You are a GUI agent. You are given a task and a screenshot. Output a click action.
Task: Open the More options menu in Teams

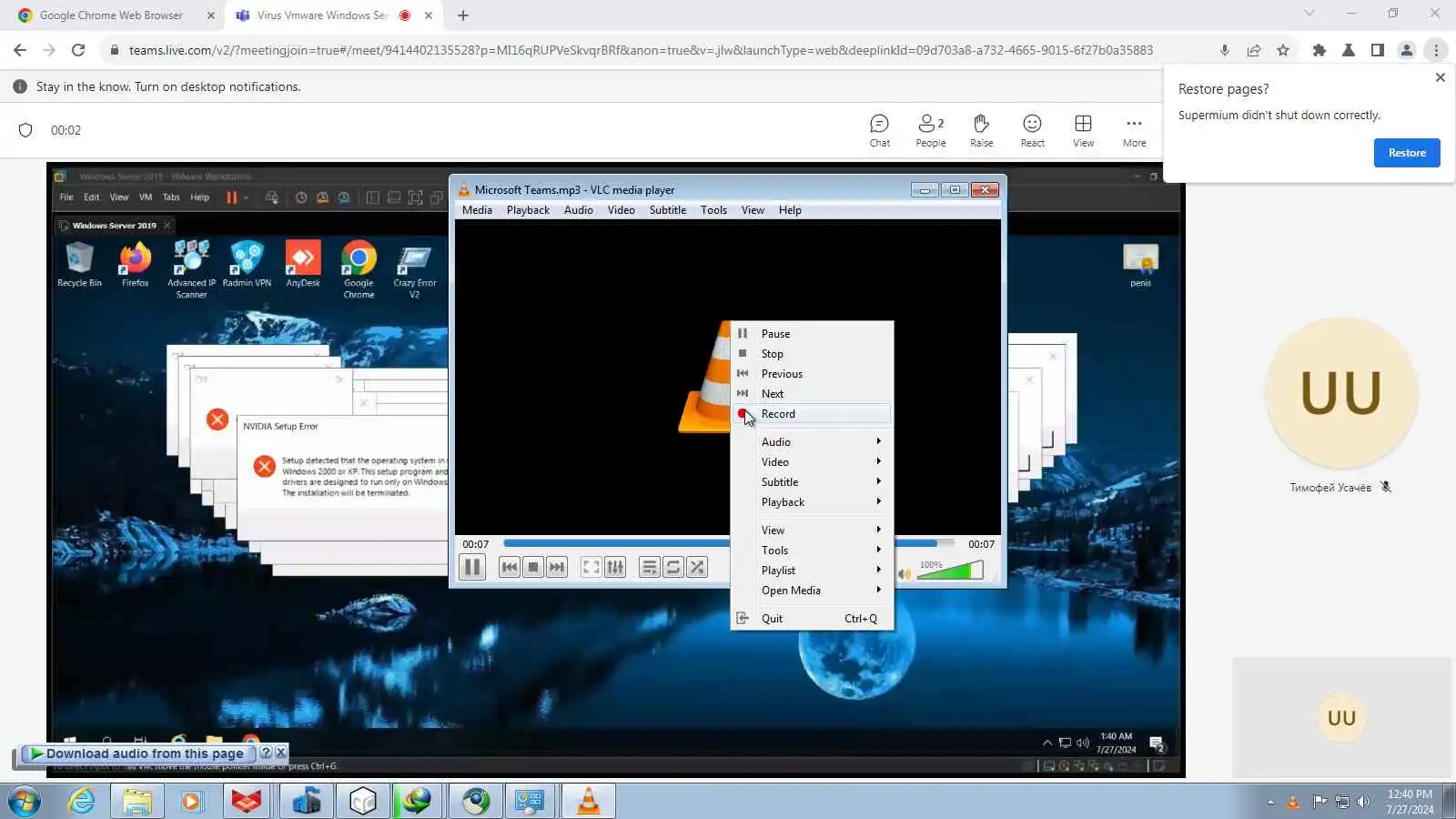coord(1134,130)
